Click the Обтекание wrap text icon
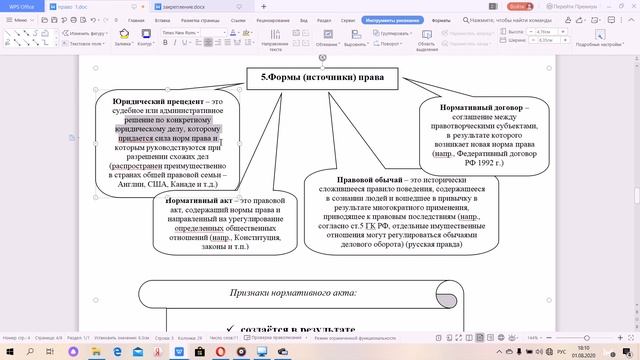The height and width of the screenshot is (360, 640). tap(328, 34)
